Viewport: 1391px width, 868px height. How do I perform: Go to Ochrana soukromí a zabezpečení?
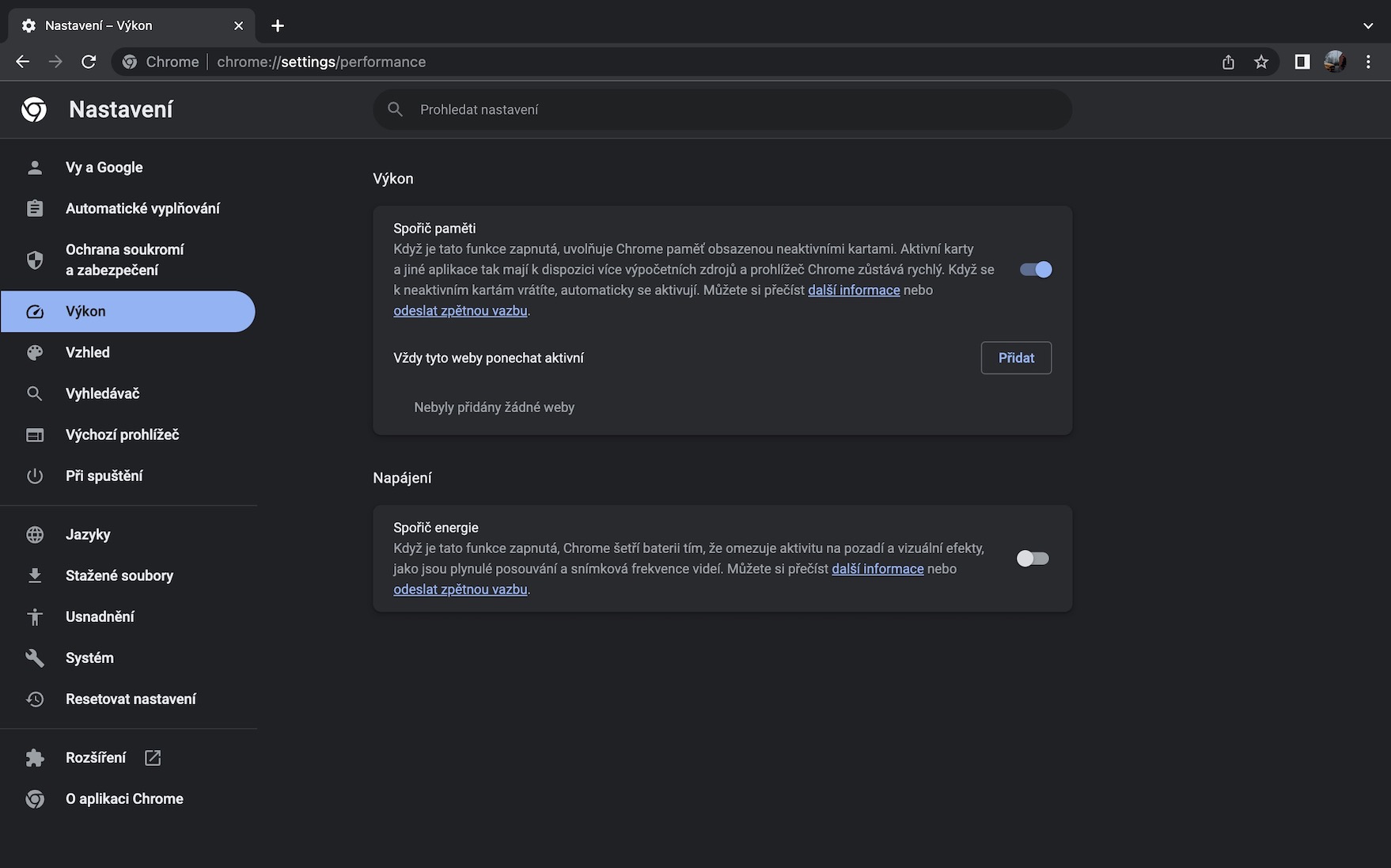click(124, 260)
